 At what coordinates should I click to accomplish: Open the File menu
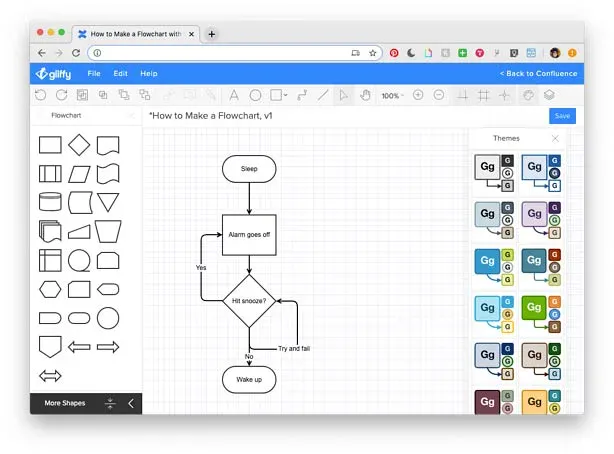94,73
